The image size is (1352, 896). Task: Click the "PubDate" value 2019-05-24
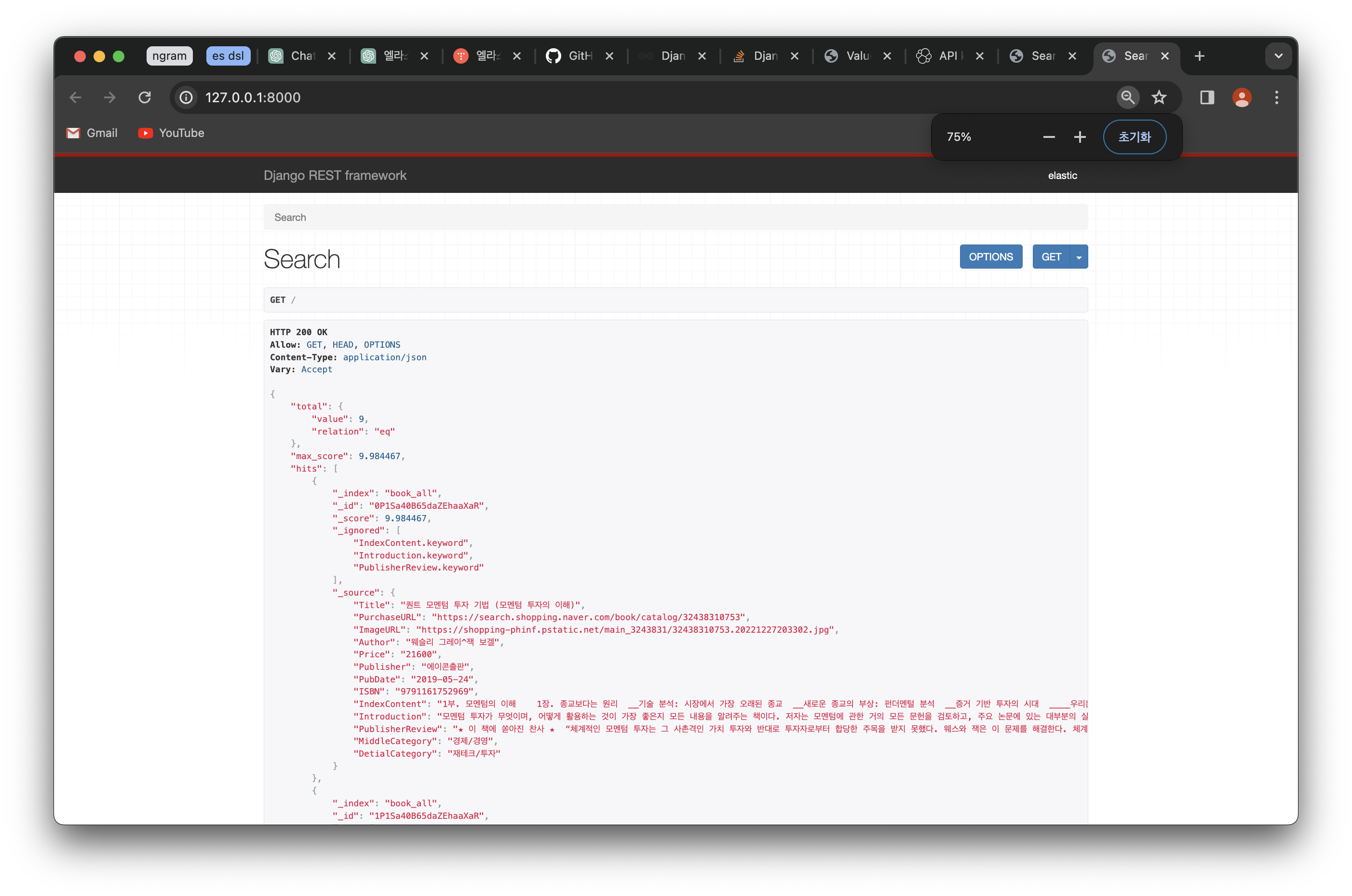[x=442, y=679]
